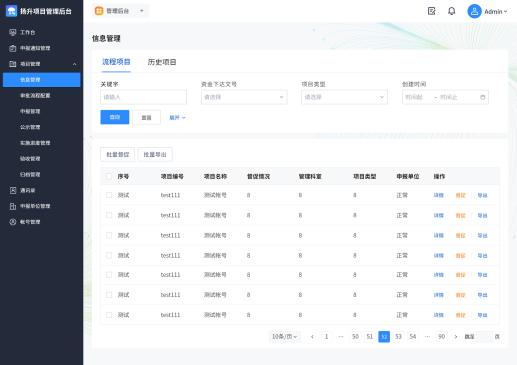Open the Admin account dropdown
The image size is (517, 365).
click(496, 12)
